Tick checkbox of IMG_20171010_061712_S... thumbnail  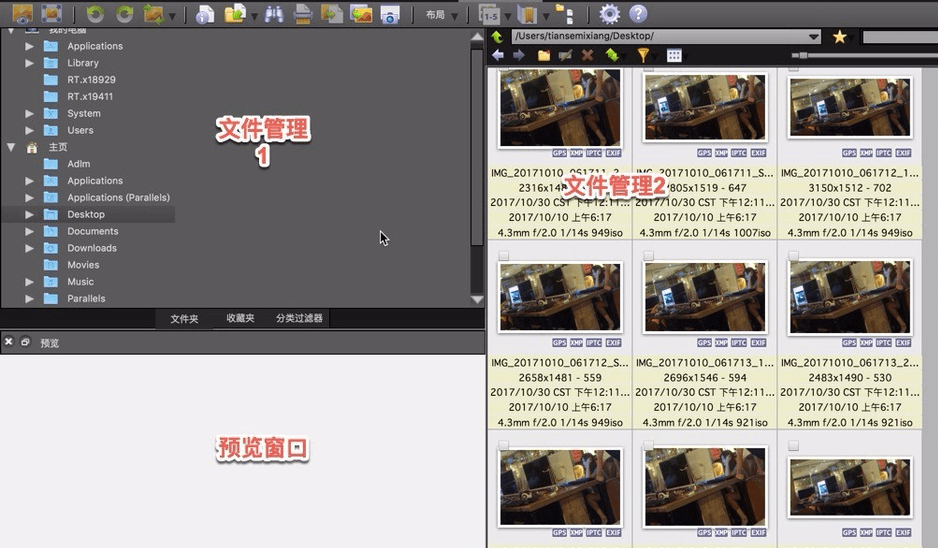point(504,256)
